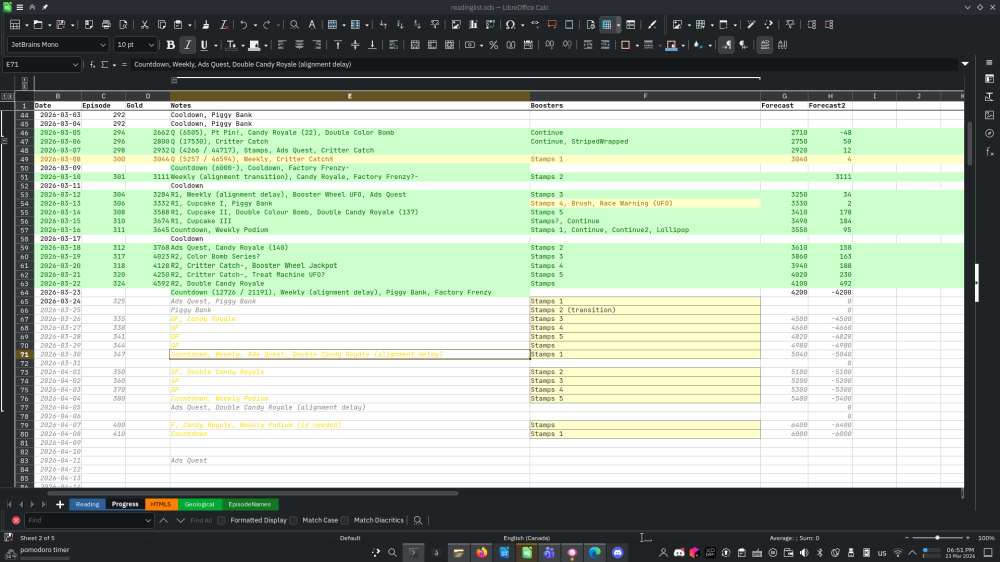Click the Print icon in the toolbar
This screenshot has width=1000, height=562.
click(106, 25)
